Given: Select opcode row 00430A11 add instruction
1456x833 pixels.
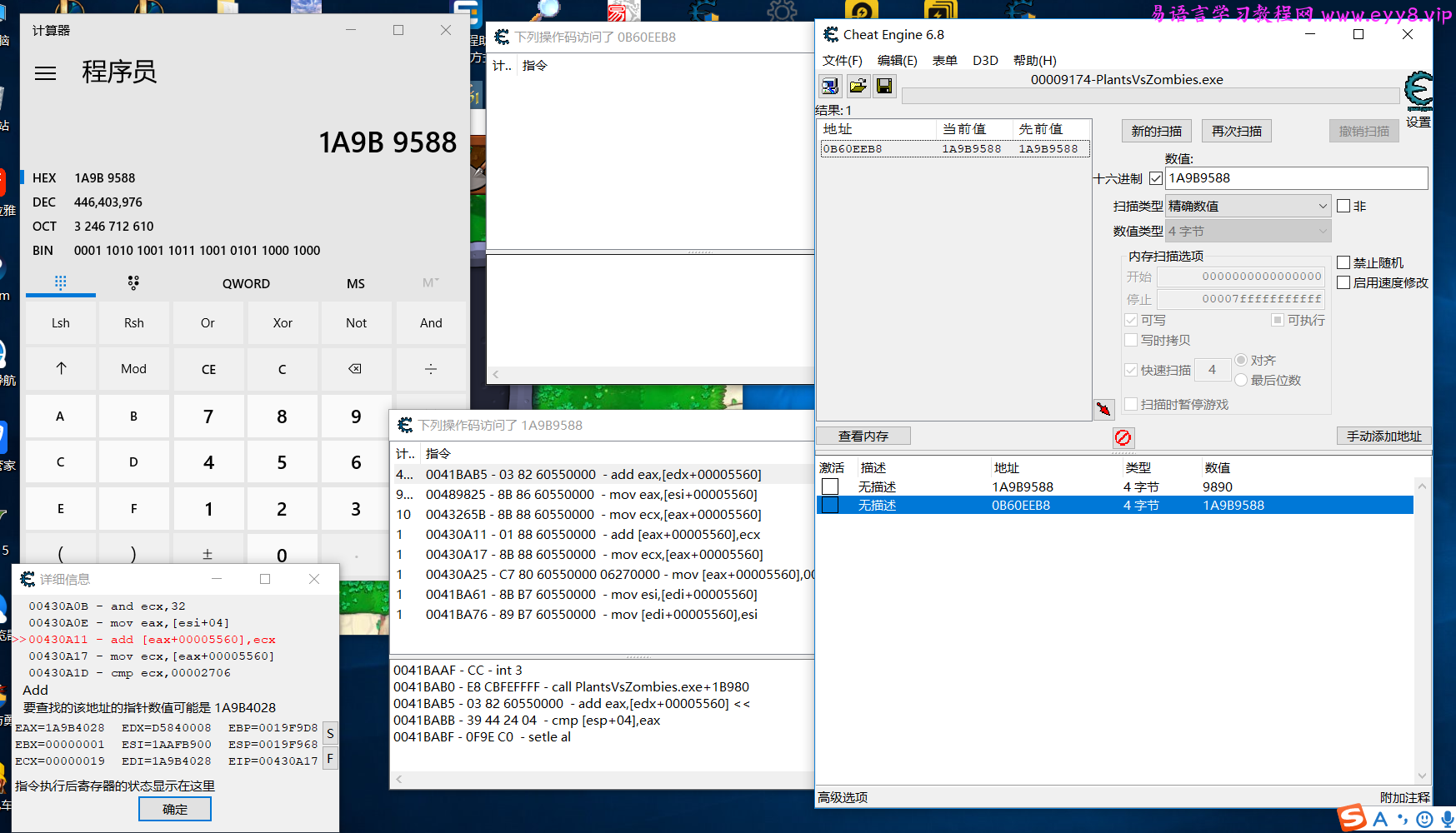Looking at the screenshot, I should pos(602,534).
